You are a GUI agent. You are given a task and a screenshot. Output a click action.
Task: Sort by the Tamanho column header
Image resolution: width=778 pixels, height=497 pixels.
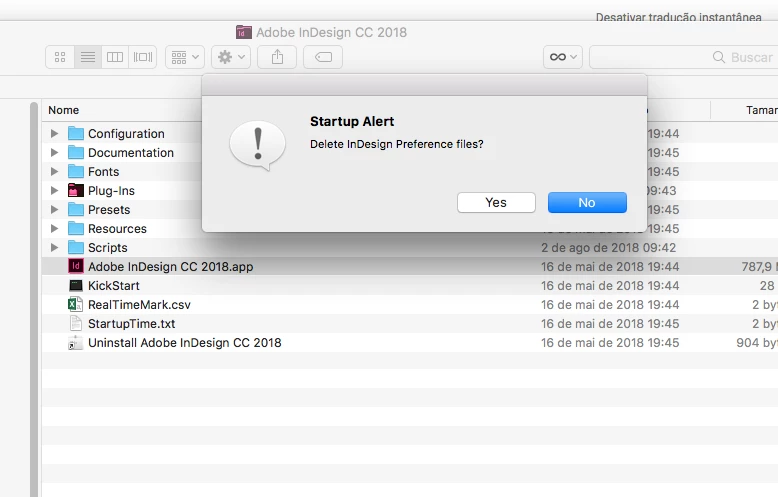[x=762, y=110]
